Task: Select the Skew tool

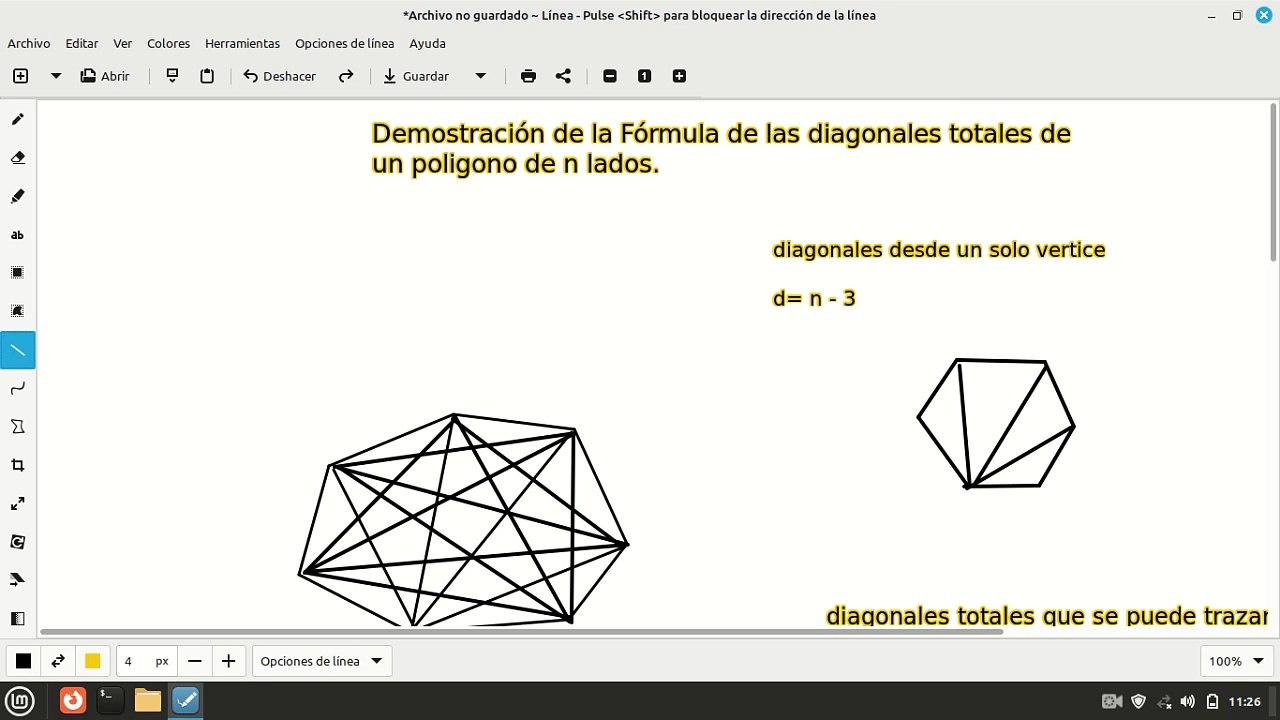Action: coord(17,580)
